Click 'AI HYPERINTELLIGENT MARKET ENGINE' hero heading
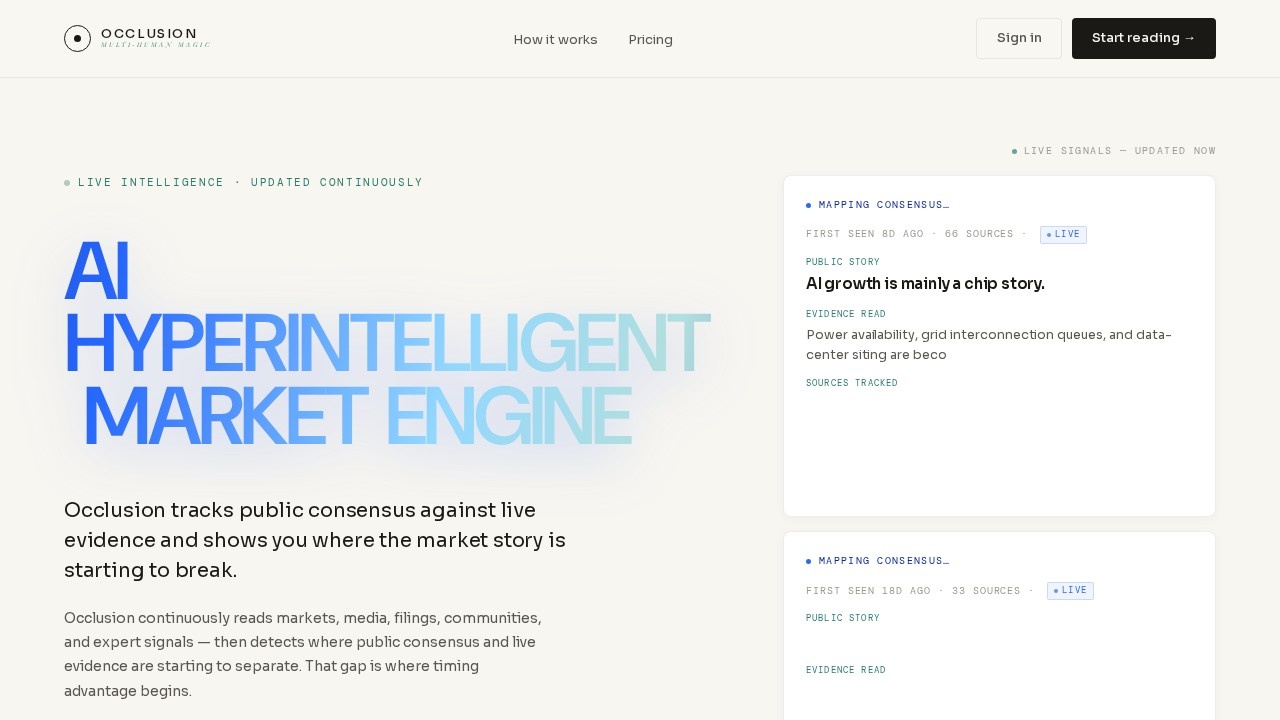The height and width of the screenshot is (720, 1280). (386, 343)
